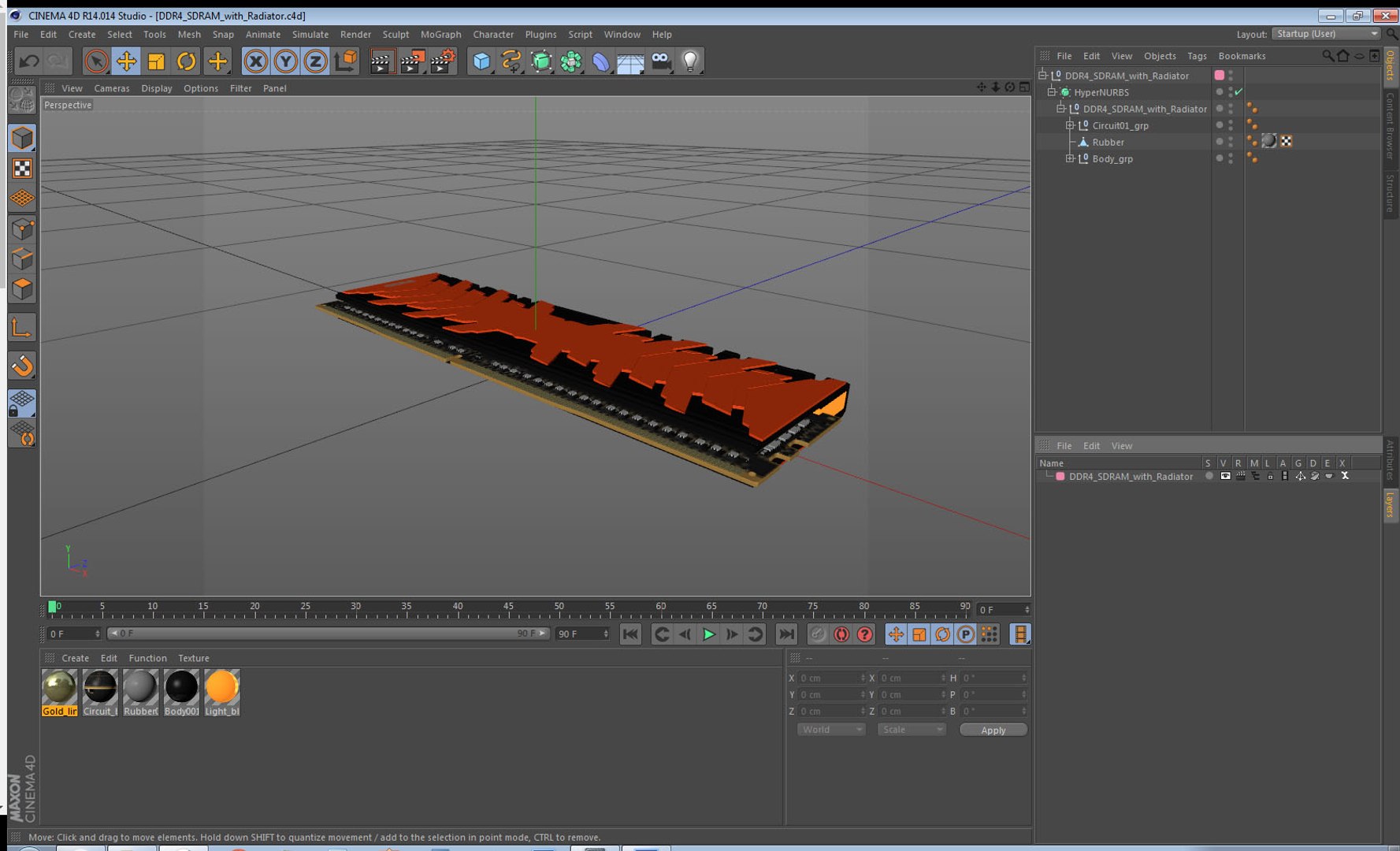Screen dimensions: 1400x851
Task: Open the MoGraph menu
Action: point(440,35)
